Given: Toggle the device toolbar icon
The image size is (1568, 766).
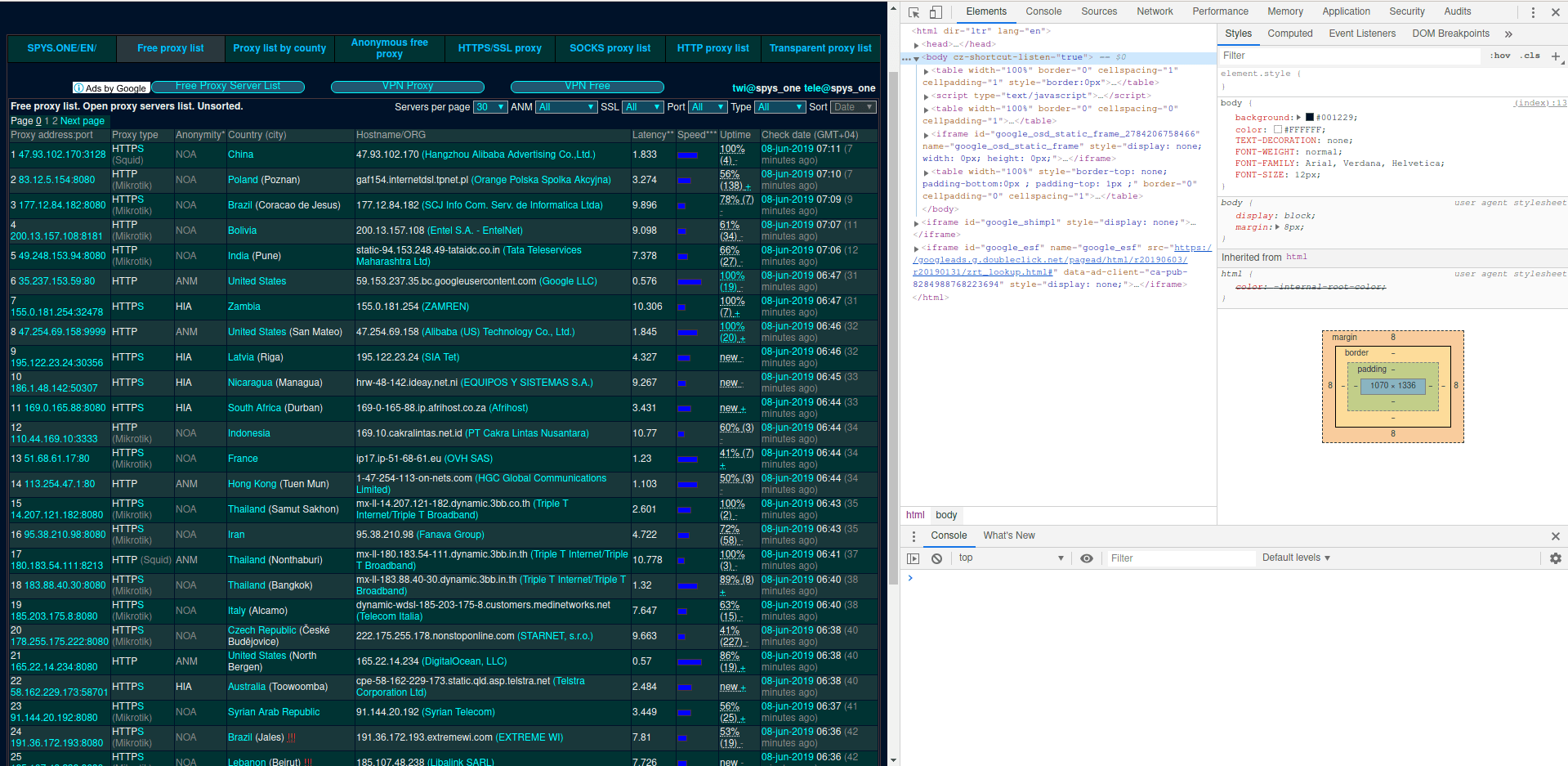Looking at the screenshot, I should click(x=934, y=11).
